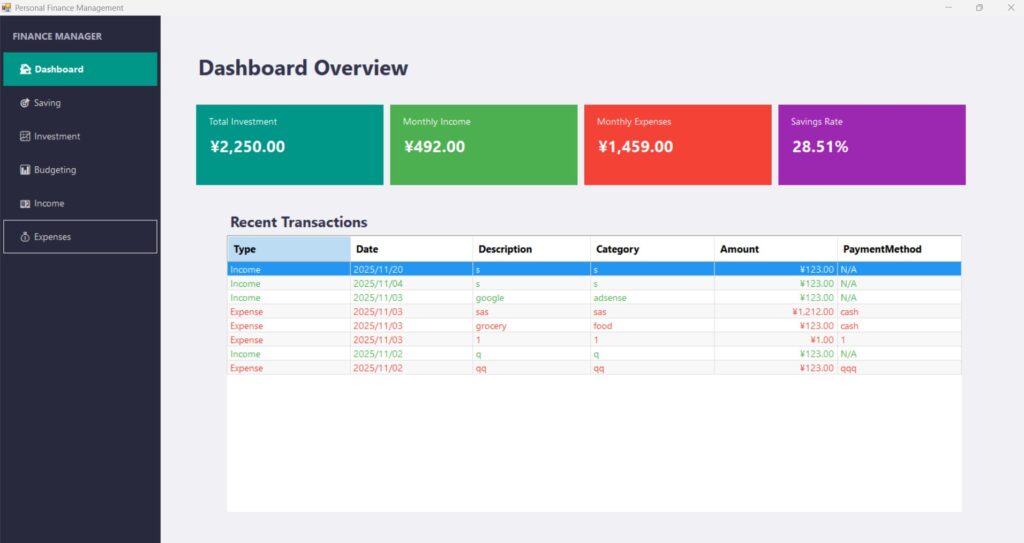
Task: Select the Income row dated 2025/11/20
Action: pyautogui.click(x=594, y=269)
